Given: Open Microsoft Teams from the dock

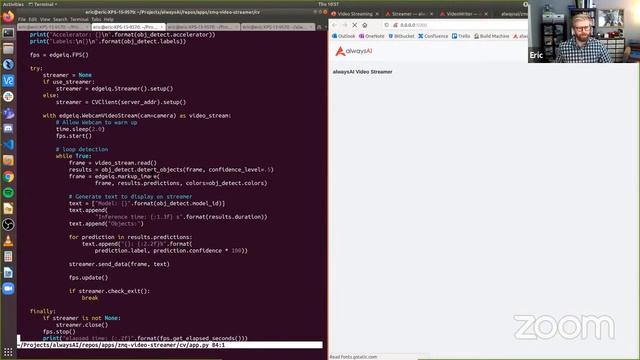Looking at the screenshot, I should pyautogui.click(x=8, y=113).
